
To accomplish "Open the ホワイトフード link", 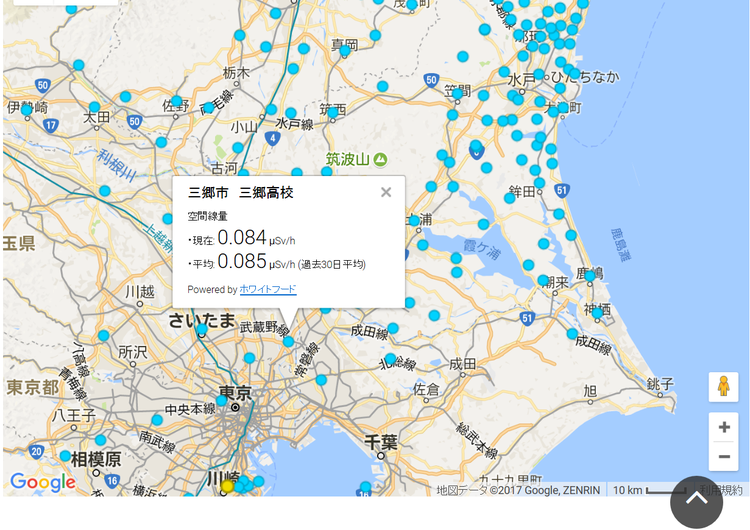I will tap(267, 290).
